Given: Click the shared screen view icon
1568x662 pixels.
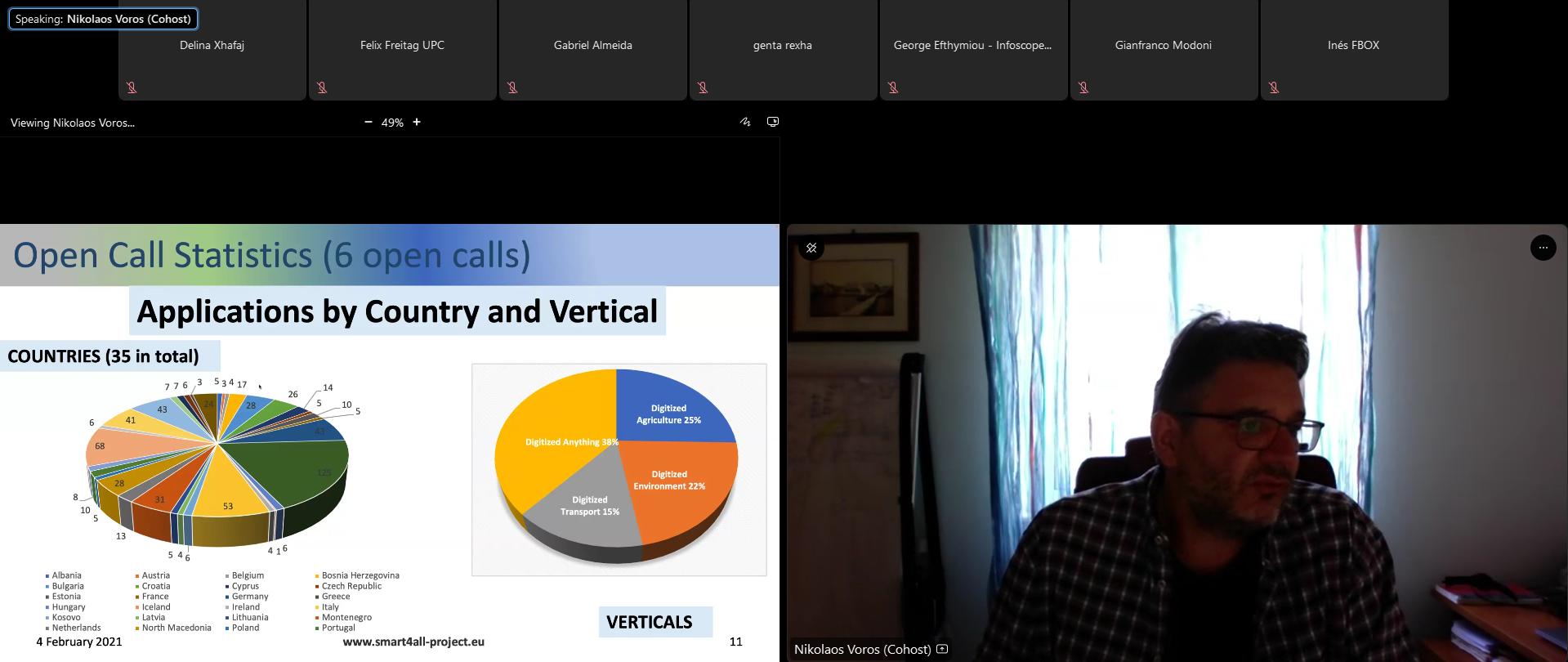Looking at the screenshot, I should 773,122.
